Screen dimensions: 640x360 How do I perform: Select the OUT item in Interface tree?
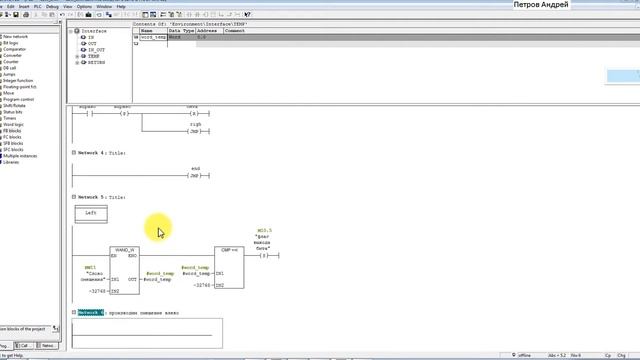click(x=92, y=44)
